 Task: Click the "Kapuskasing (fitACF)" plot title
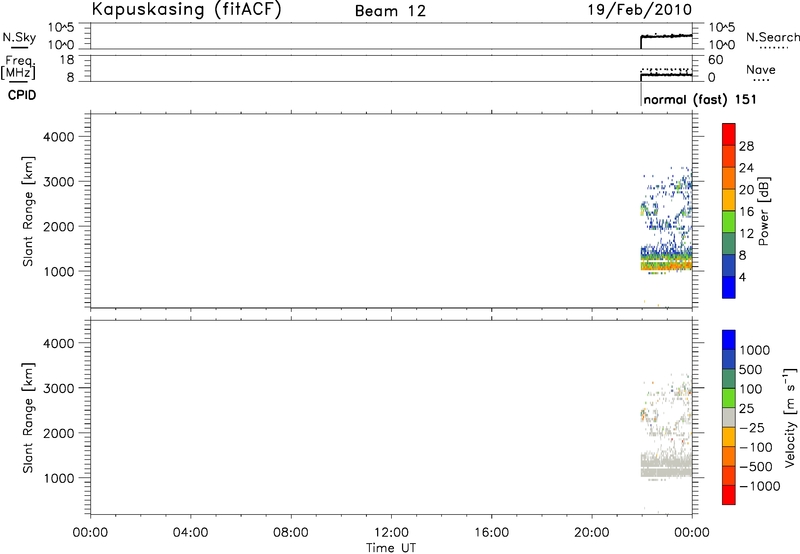pyautogui.click(x=186, y=10)
